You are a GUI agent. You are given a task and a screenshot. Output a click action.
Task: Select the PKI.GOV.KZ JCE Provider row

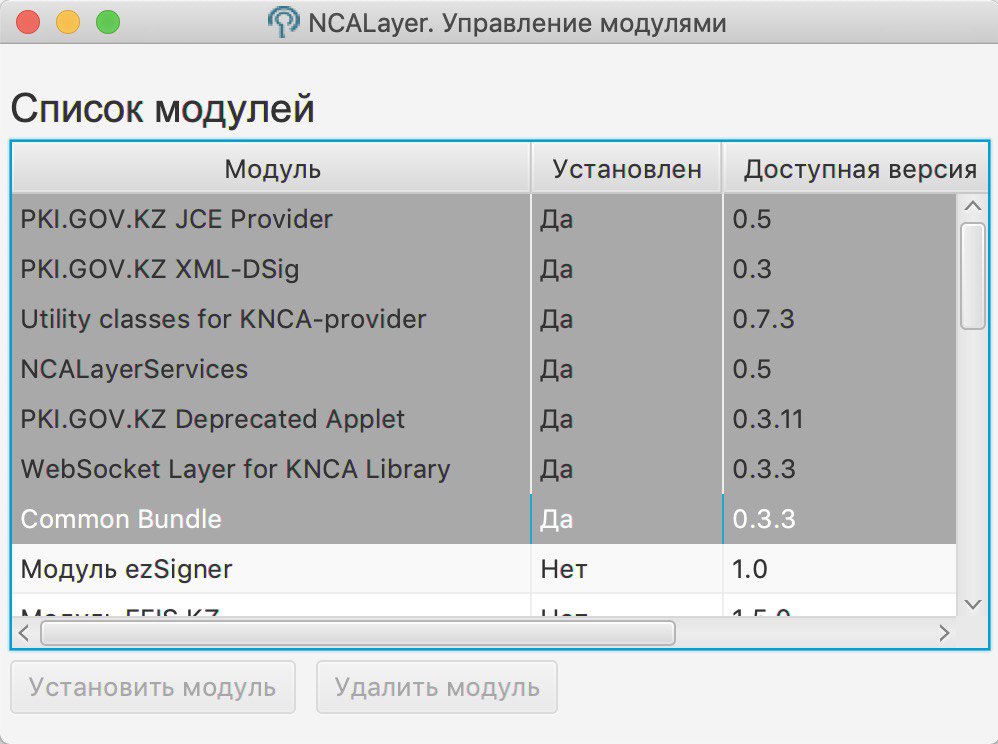click(x=484, y=219)
